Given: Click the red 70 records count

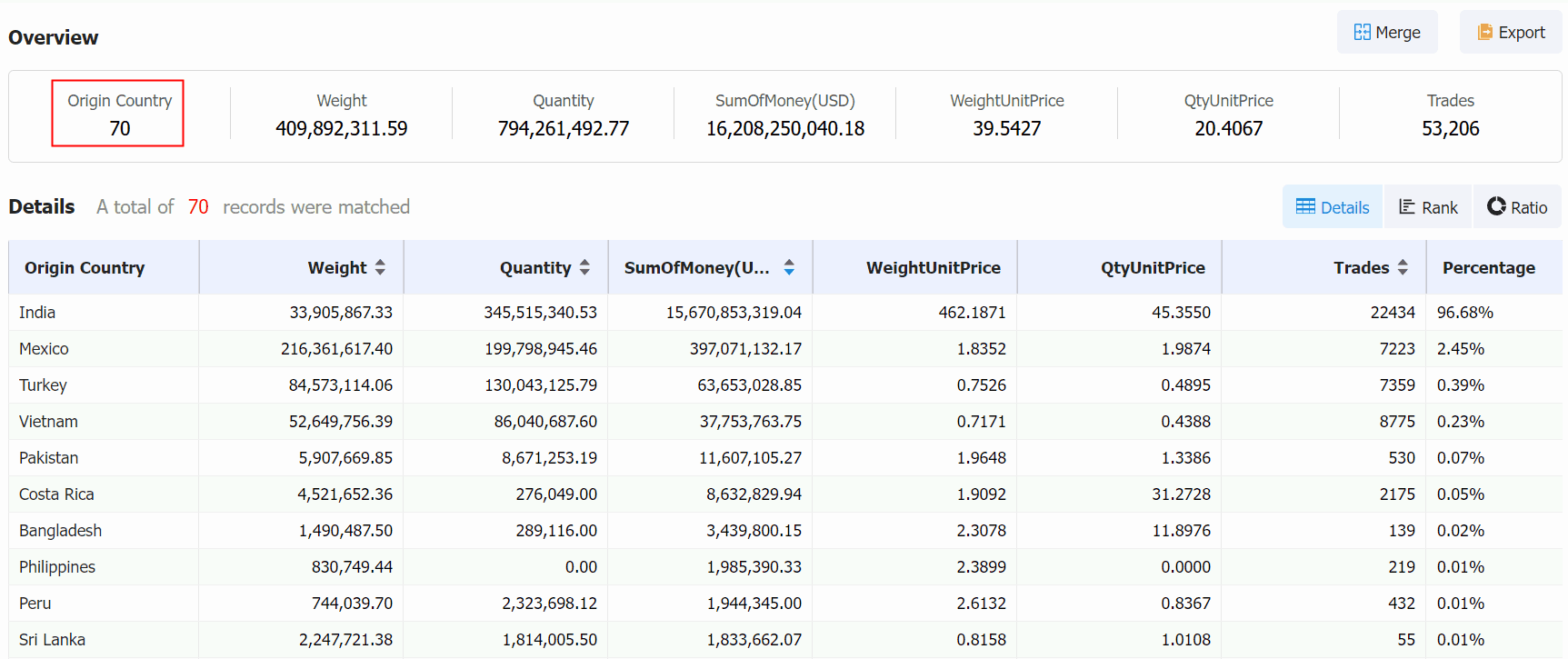Looking at the screenshot, I should tap(198, 207).
